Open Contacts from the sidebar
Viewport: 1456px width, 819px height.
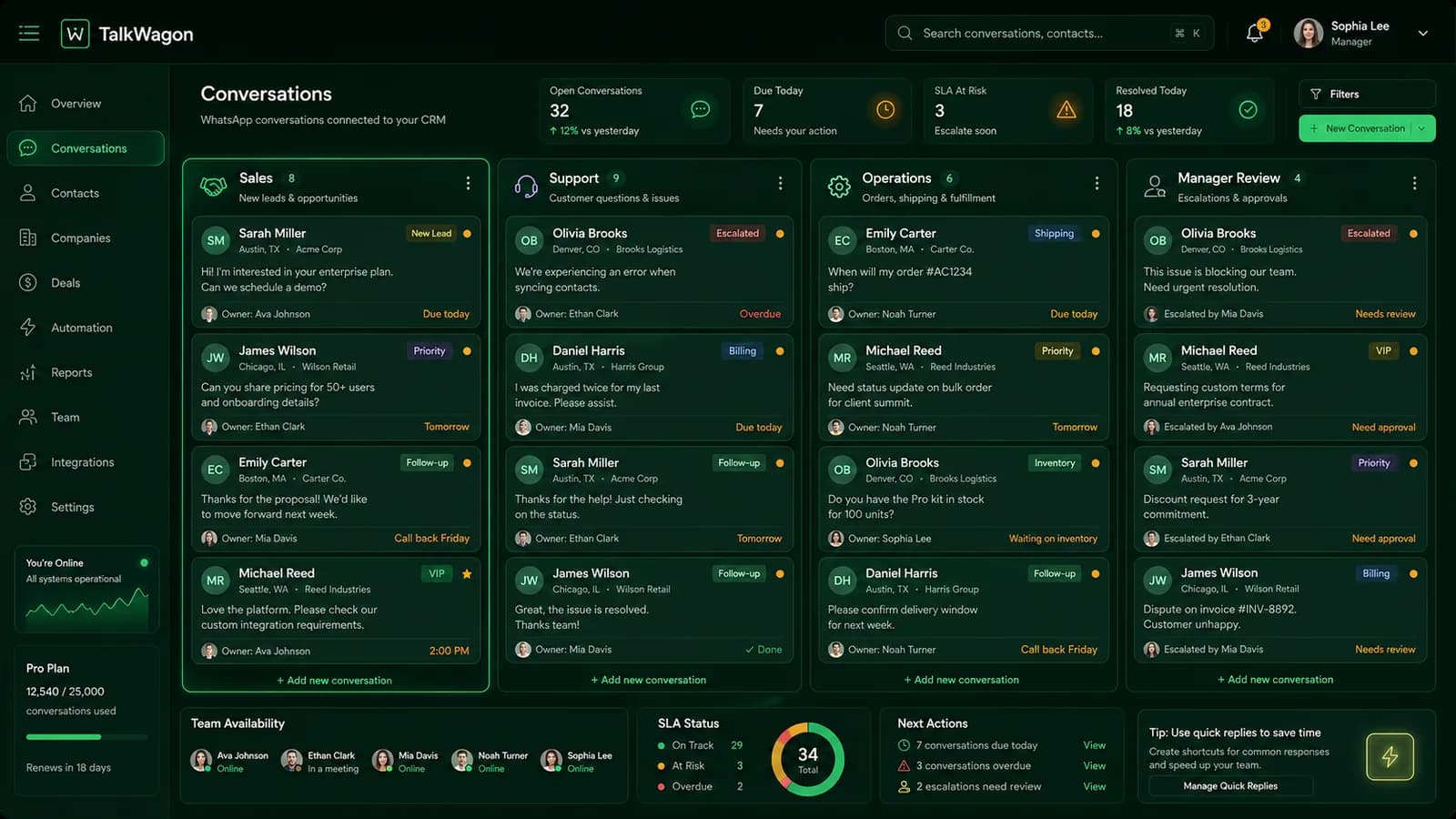[86, 193]
